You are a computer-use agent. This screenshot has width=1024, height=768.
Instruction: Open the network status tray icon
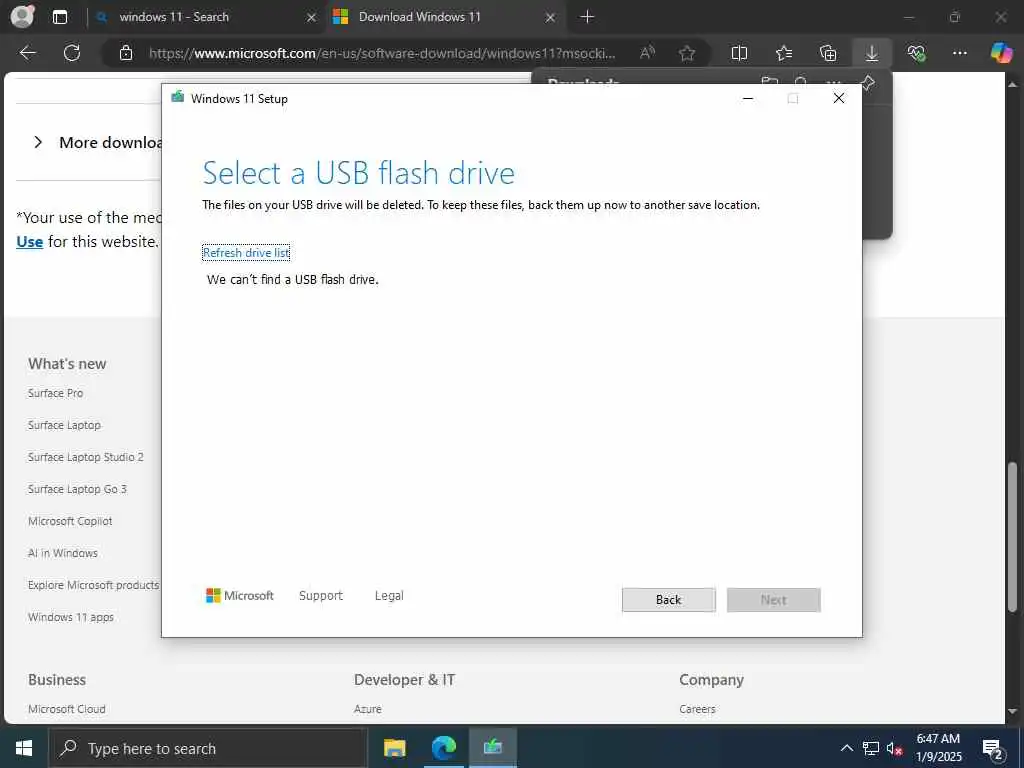[871, 748]
